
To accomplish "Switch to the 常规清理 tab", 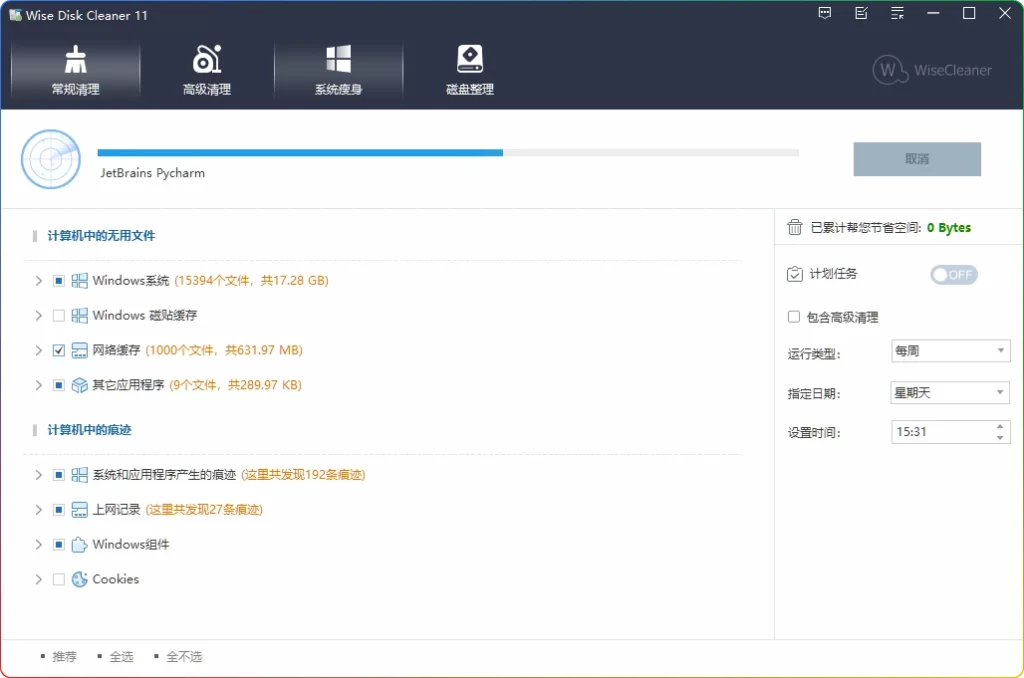I will (75, 68).
